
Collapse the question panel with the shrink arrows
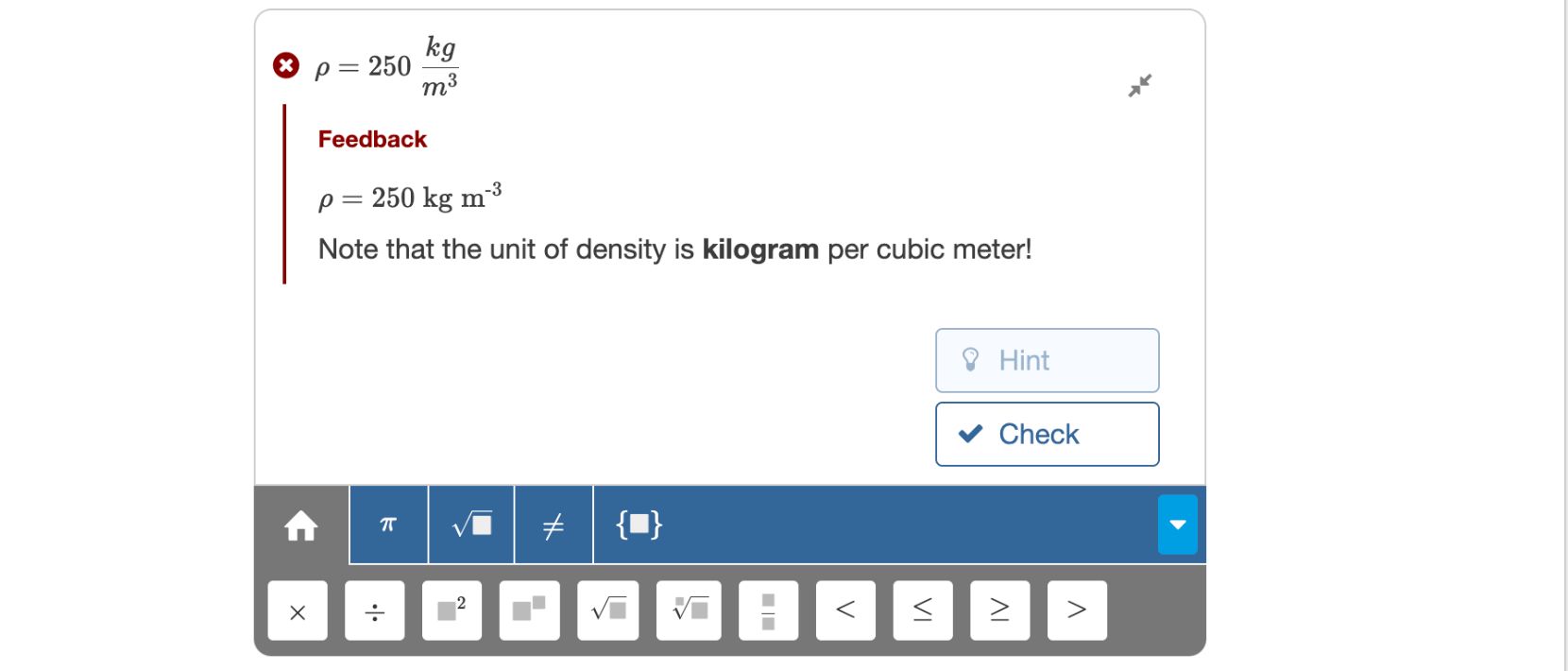pyautogui.click(x=1141, y=85)
